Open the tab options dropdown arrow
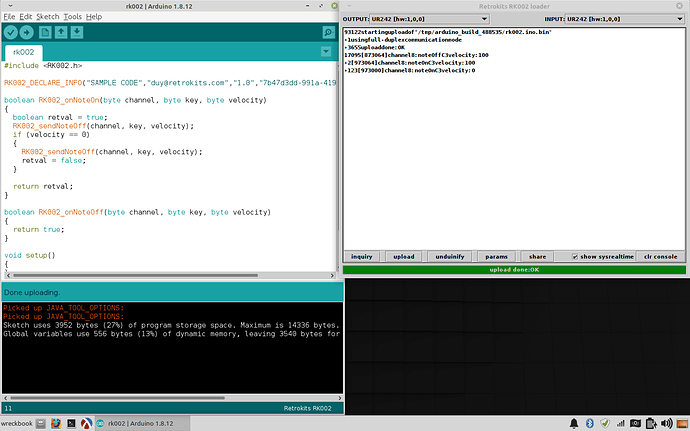690x431 pixels. (328, 52)
